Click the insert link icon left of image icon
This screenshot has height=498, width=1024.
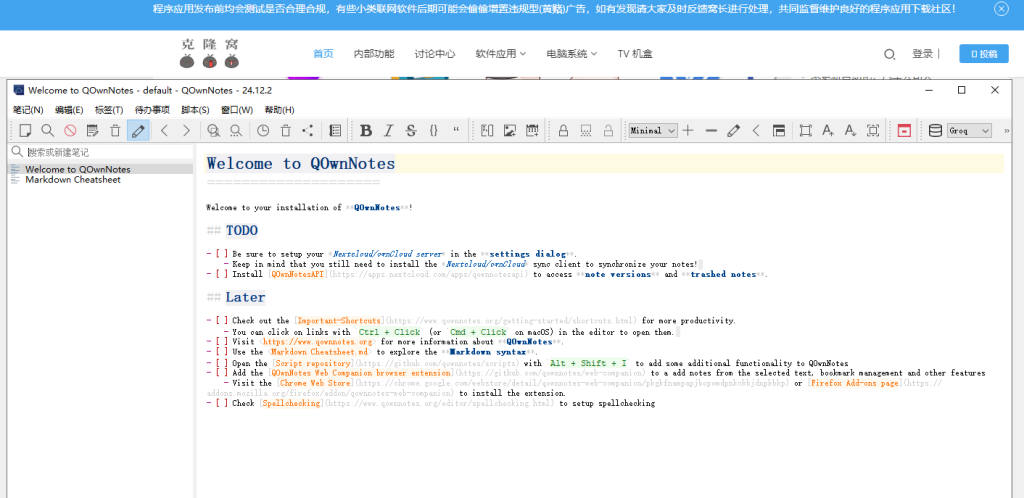[x=487, y=131]
